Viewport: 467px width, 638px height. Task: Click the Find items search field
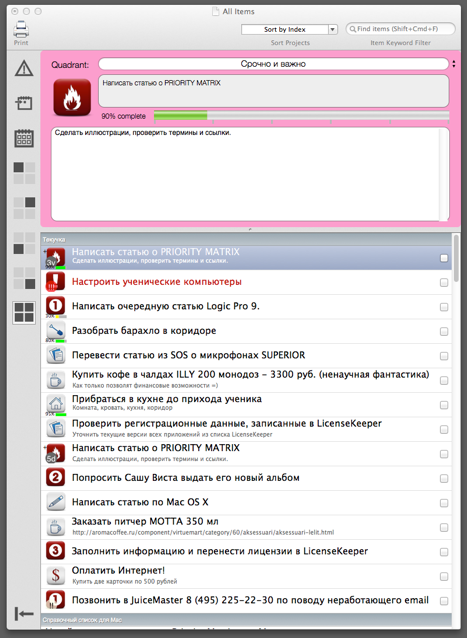pyautogui.click(x=400, y=29)
